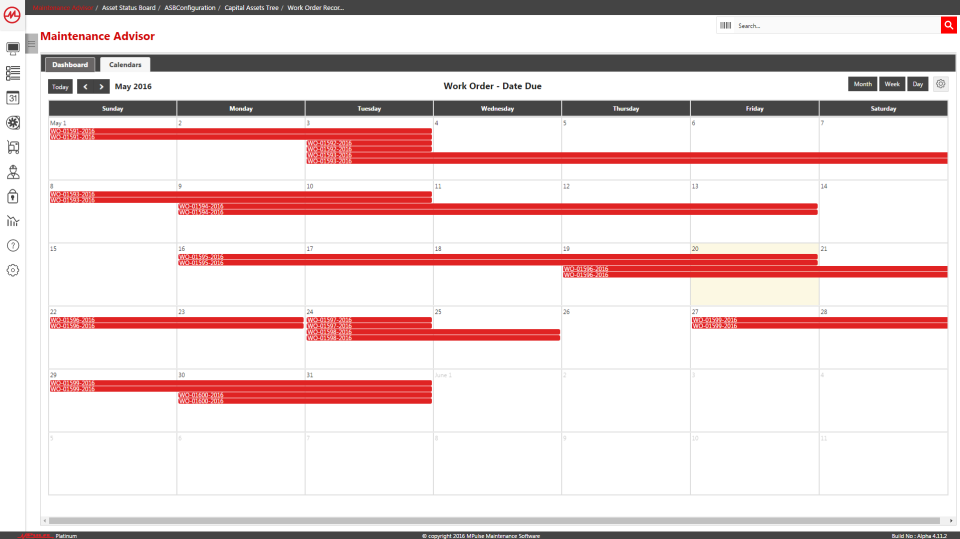Image resolution: width=960 pixels, height=539 pixels.
Task: Open the list records sidebar icon
Action: click(x=13, y=73)
